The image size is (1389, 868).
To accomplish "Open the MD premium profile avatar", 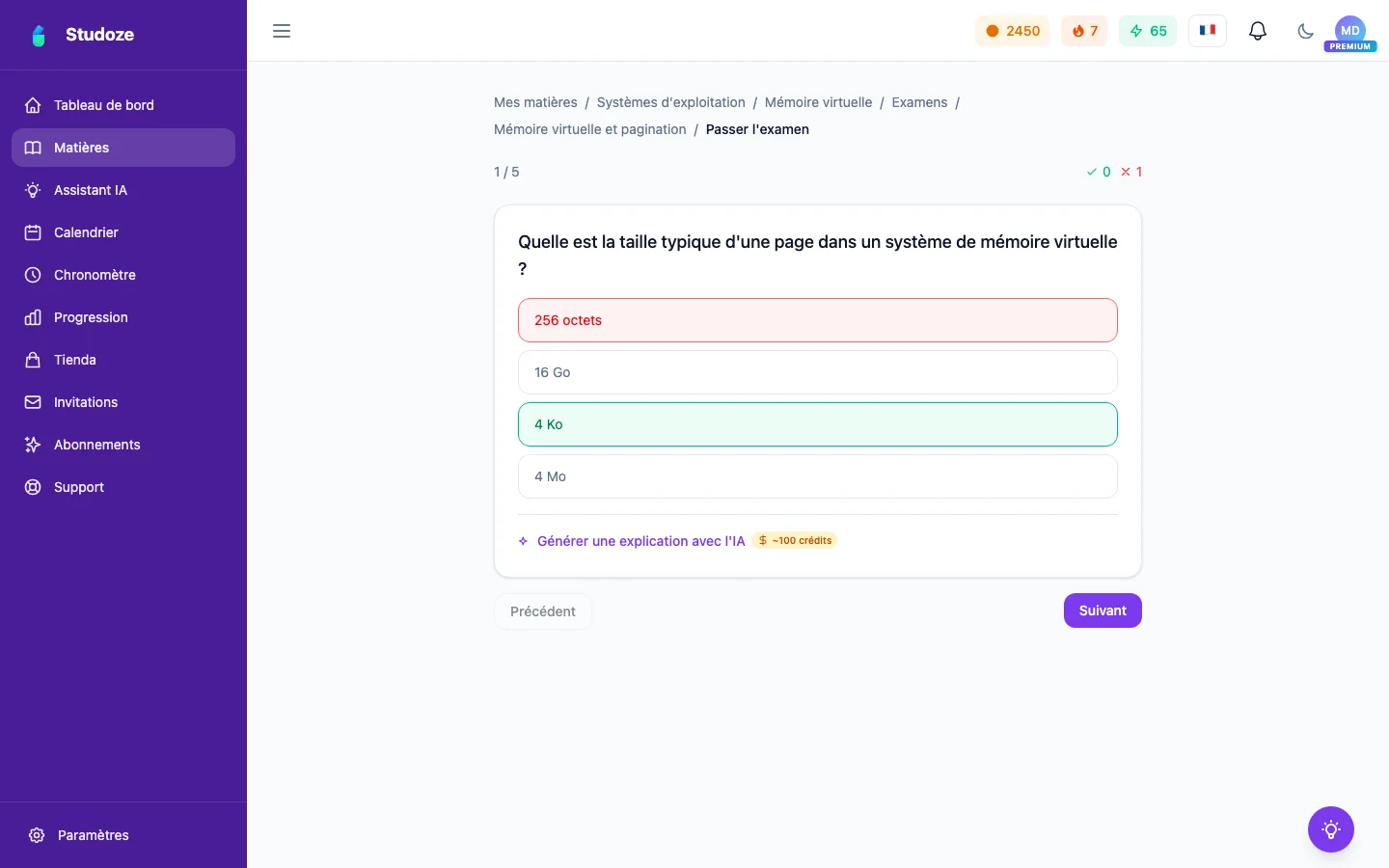I will pos(1350,33).
